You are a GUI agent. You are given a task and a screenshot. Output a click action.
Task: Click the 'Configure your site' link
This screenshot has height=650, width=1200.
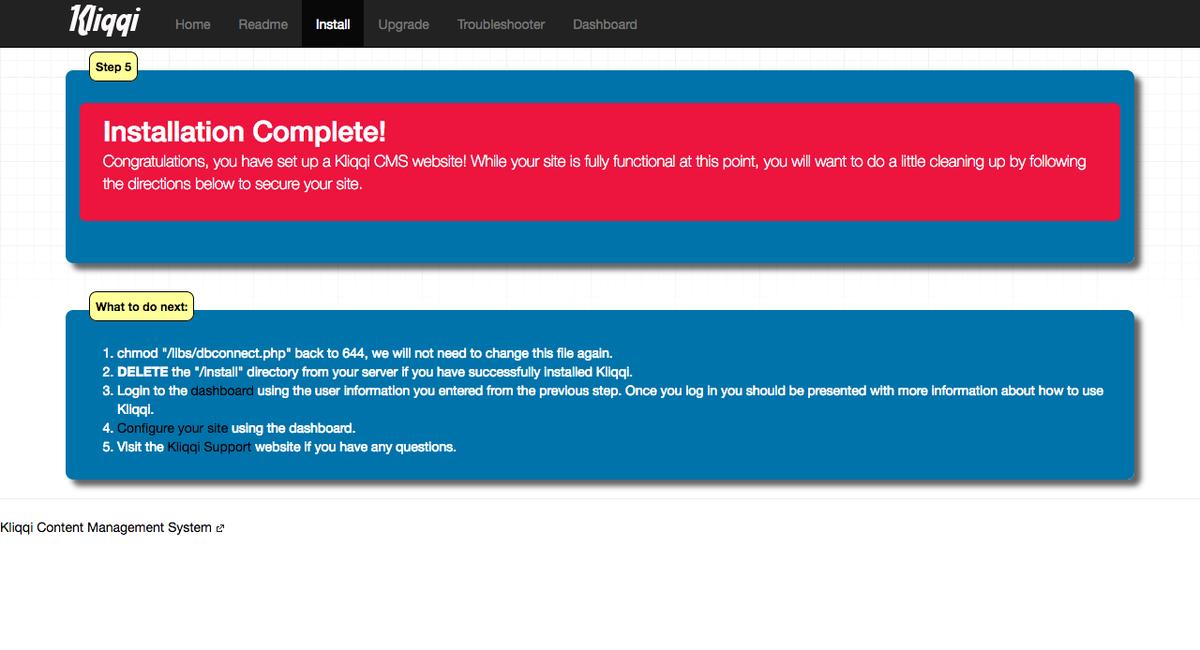[172, 428]
